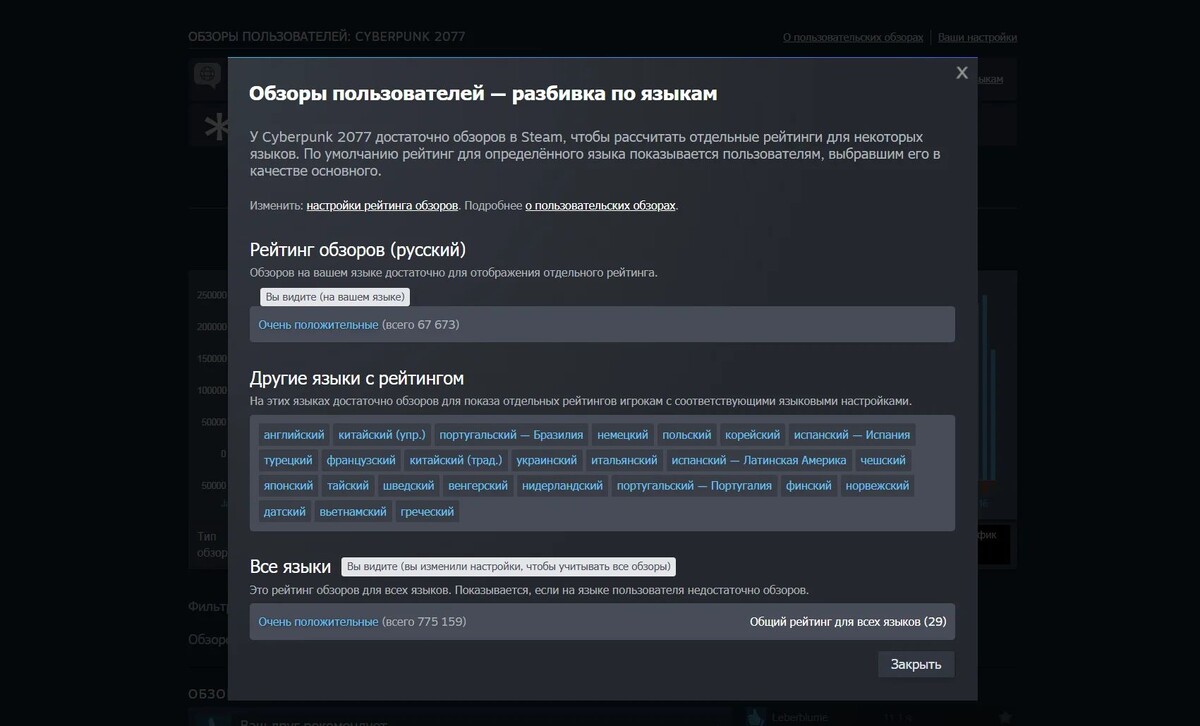
Task: Select the немецкий language tag
Action: (622, 435)
